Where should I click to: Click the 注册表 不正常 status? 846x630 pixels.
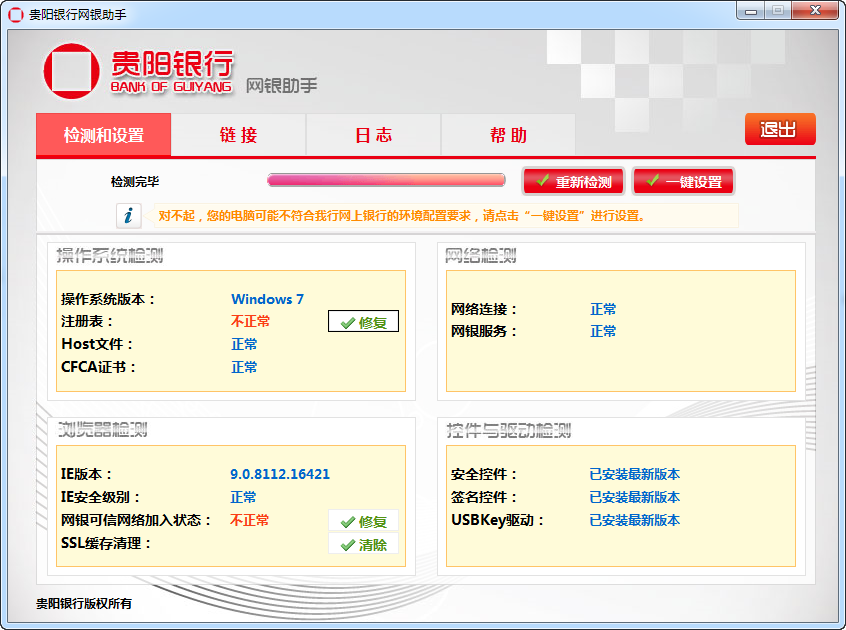[250, 321]
